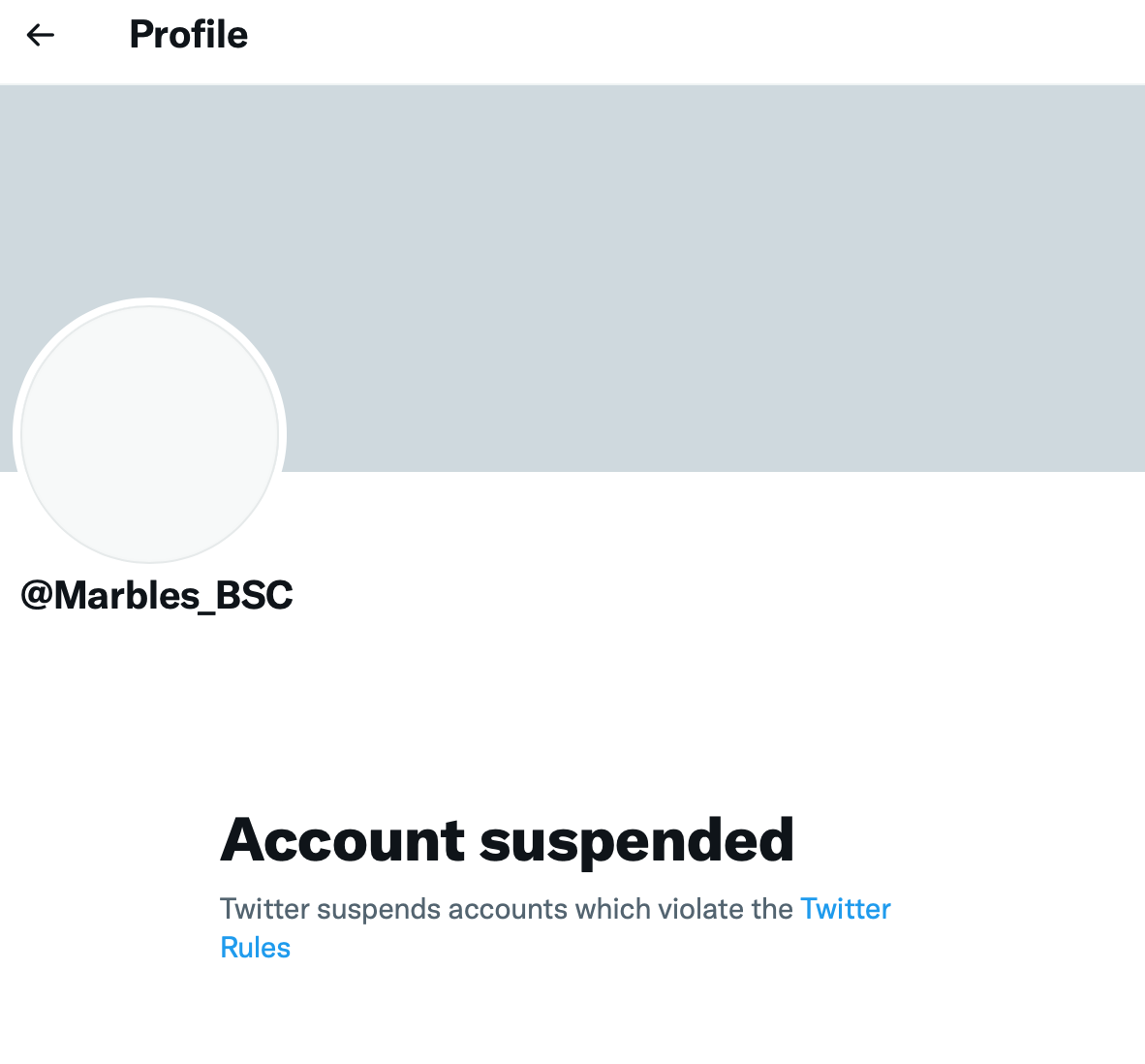Click the 'Twitter suspends accounts' explanation text
This screenshot has width=1145, height=1064.
tap(506, 909)
